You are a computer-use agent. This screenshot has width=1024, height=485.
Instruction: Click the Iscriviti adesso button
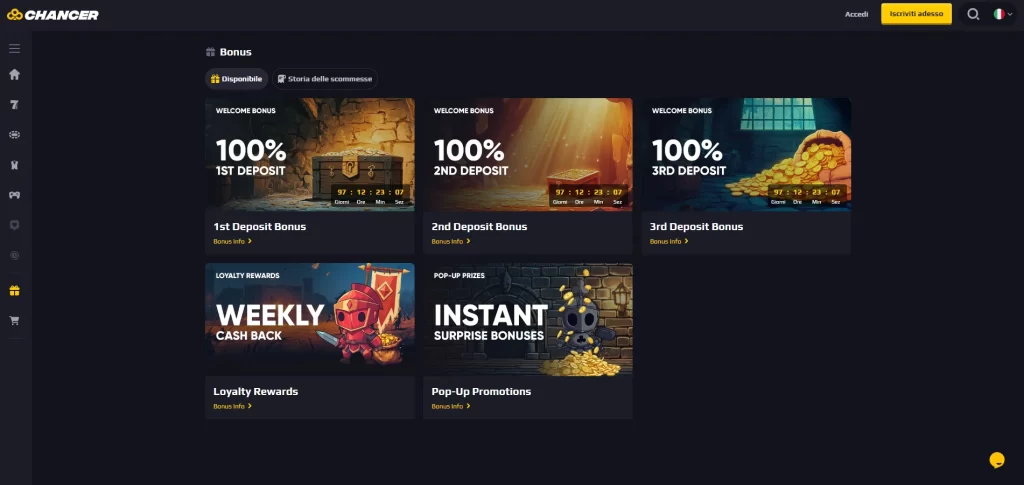pos(916,14)
